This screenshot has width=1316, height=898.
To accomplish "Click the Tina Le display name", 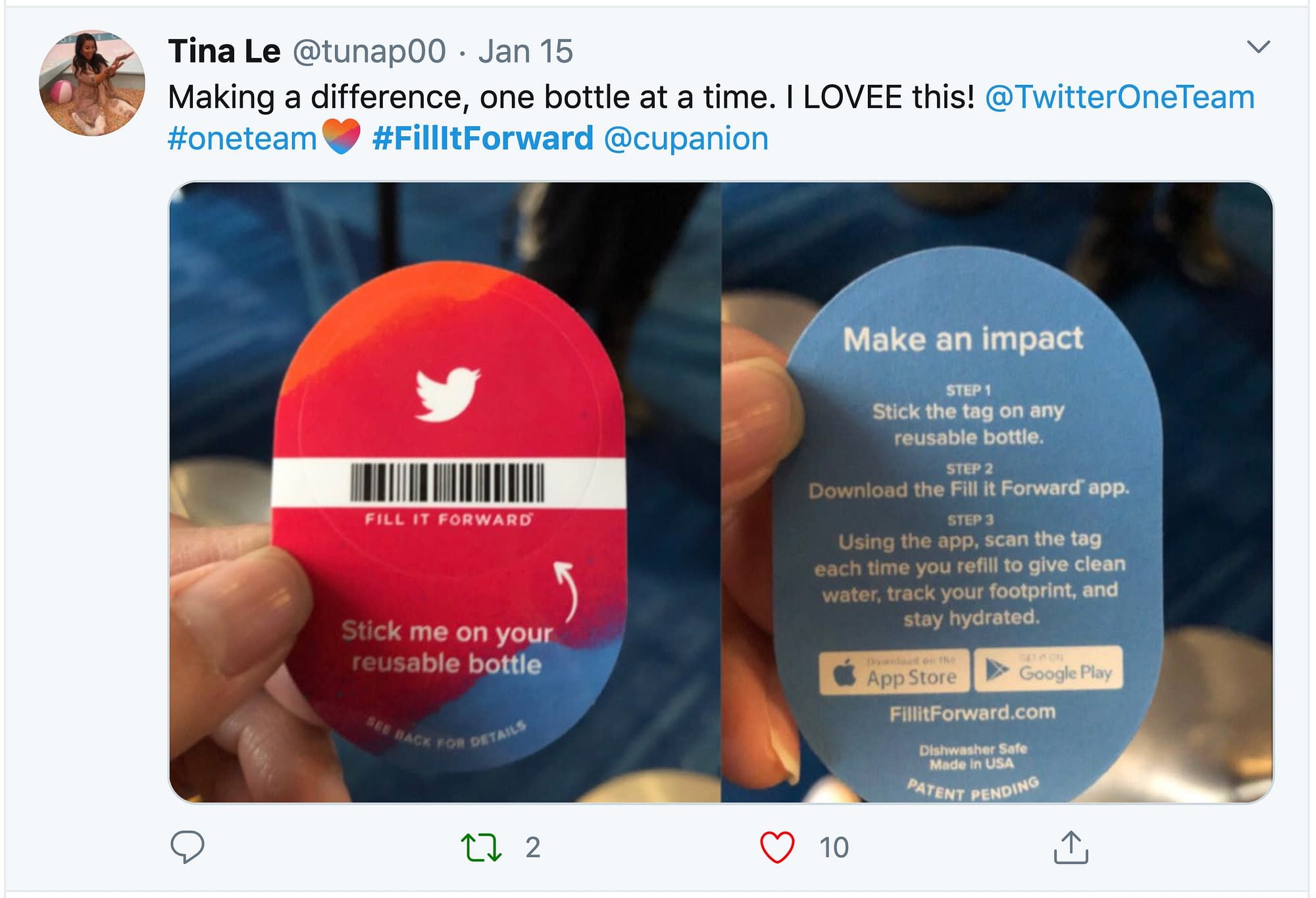I will click(x=224, y=51).
